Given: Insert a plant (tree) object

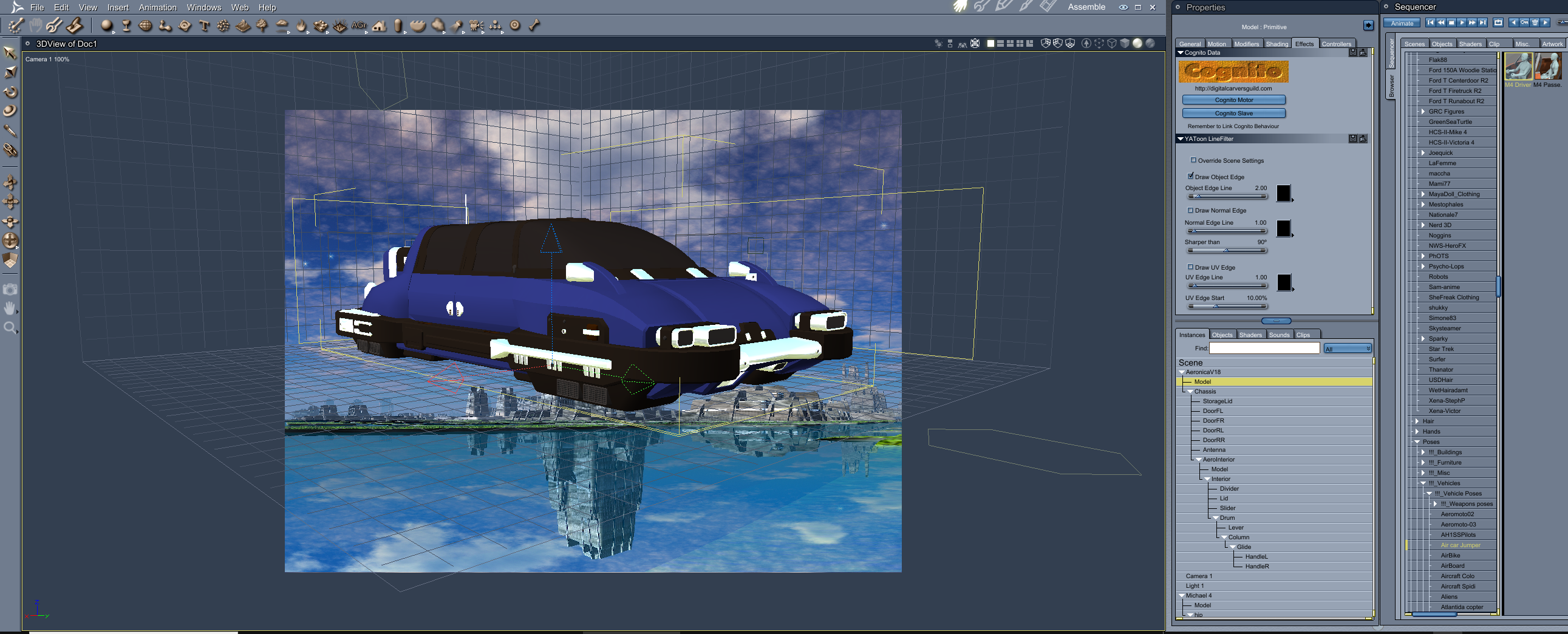Looking at the screenshot, I should coord(262,26).
